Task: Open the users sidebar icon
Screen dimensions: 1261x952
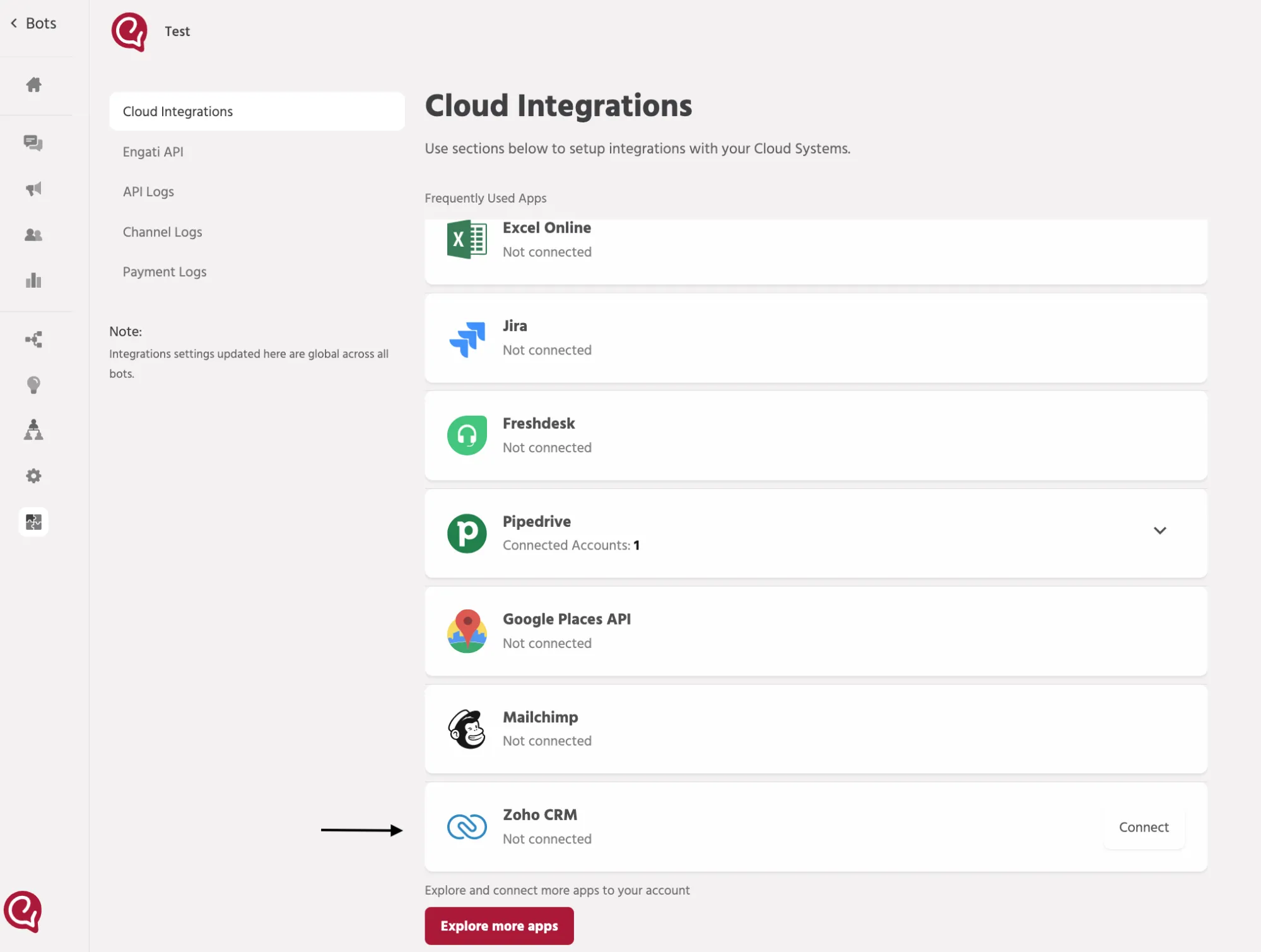Action: pyautogui.click(x=33, y=235)
